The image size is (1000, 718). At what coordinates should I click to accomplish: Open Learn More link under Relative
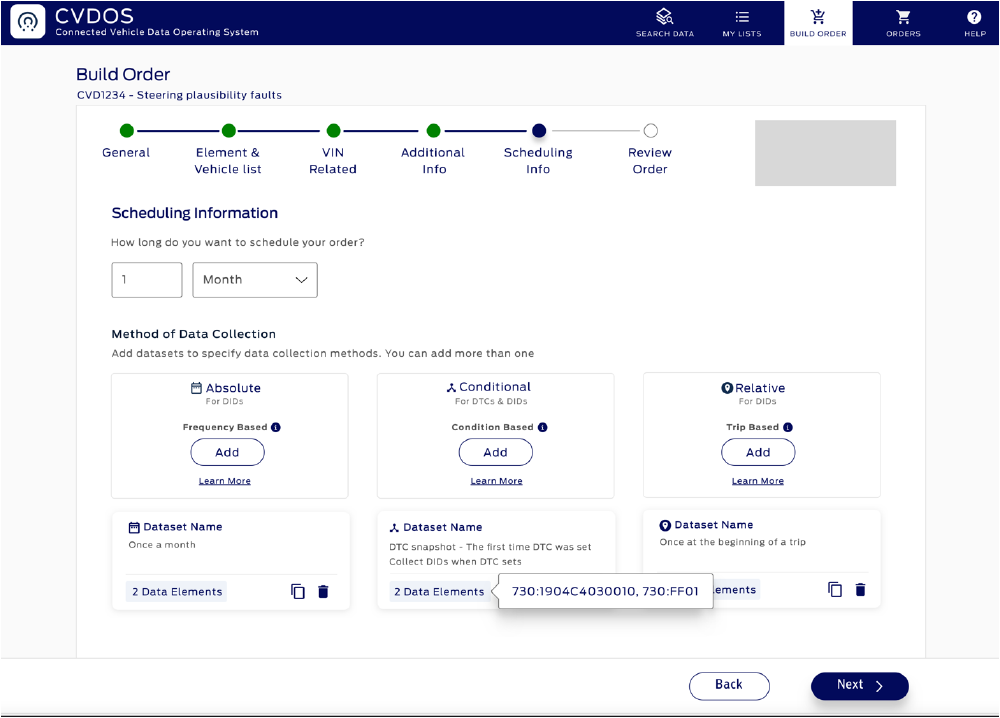[758, 481]
